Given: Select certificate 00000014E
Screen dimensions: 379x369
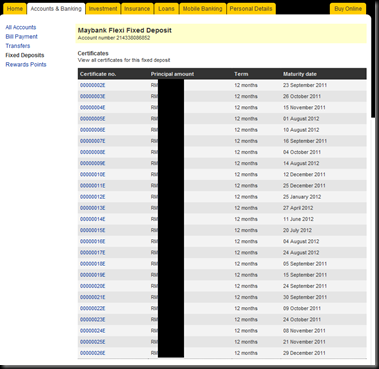Looking at the screenshot, I should [93, 219].
